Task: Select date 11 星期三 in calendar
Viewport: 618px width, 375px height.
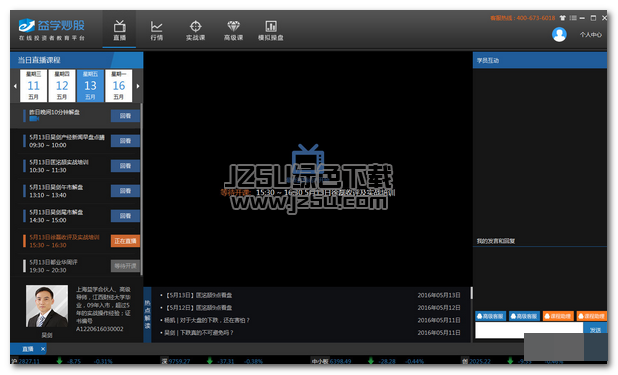Action: (x=34, y=86)
